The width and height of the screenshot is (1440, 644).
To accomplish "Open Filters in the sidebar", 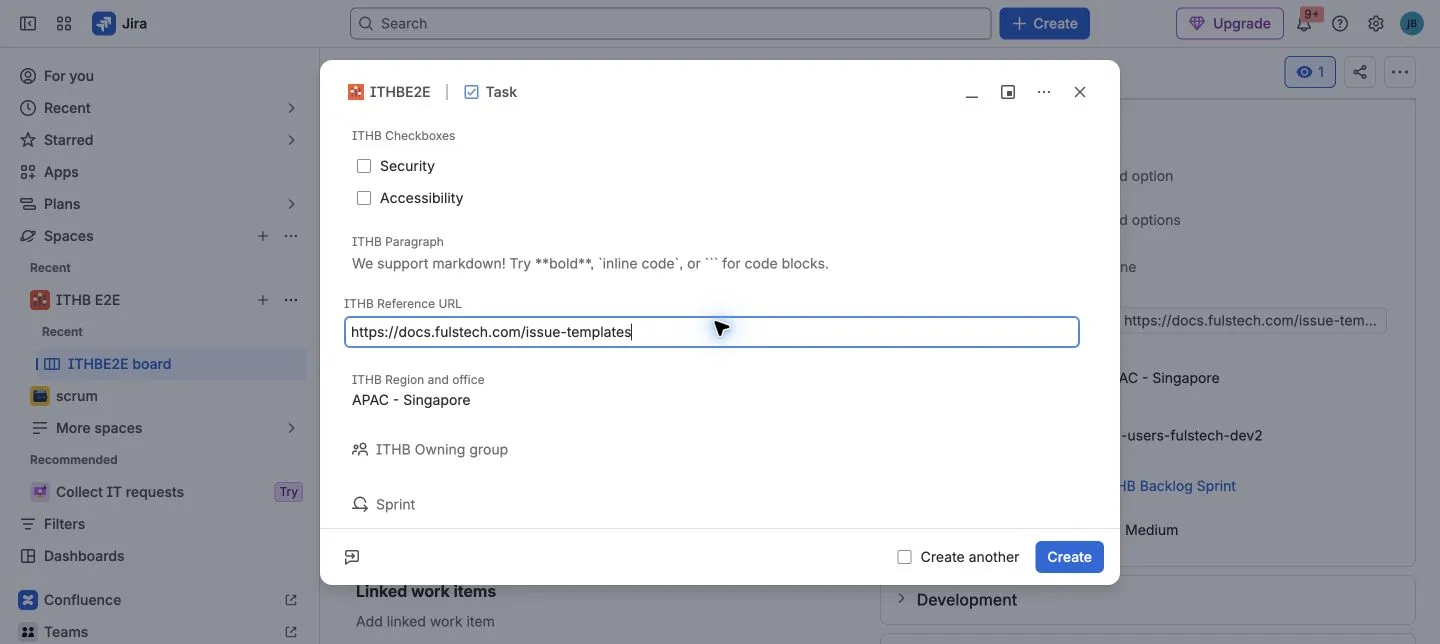I will pos(160,524).
